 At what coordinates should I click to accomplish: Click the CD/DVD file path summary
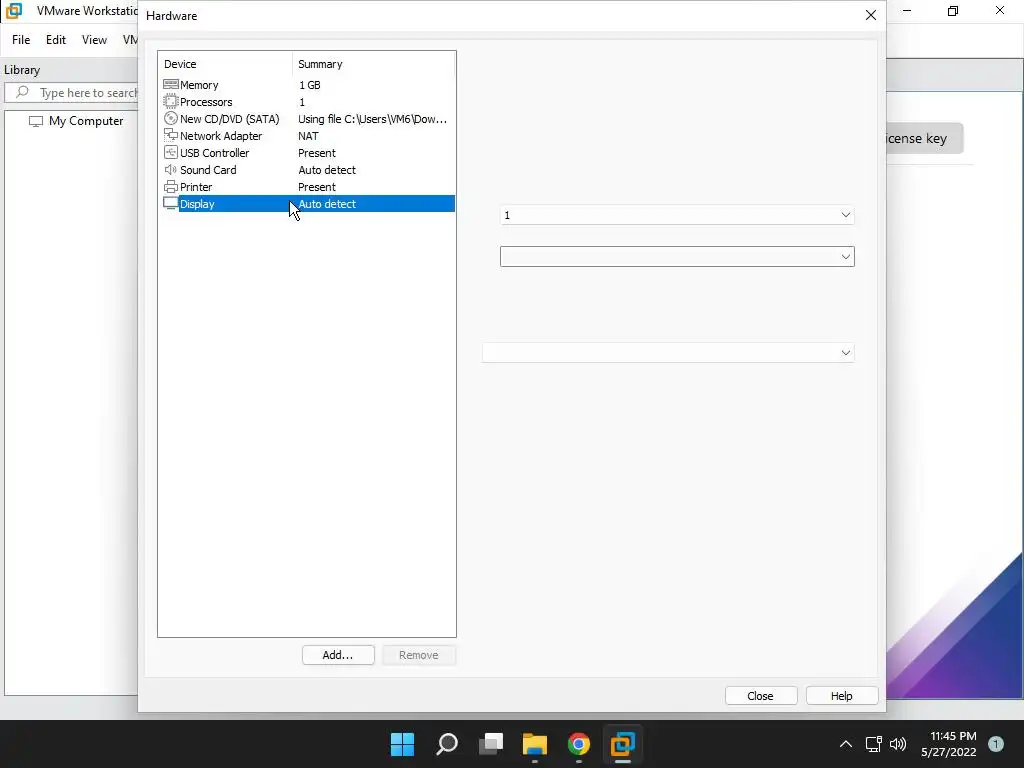373,119
